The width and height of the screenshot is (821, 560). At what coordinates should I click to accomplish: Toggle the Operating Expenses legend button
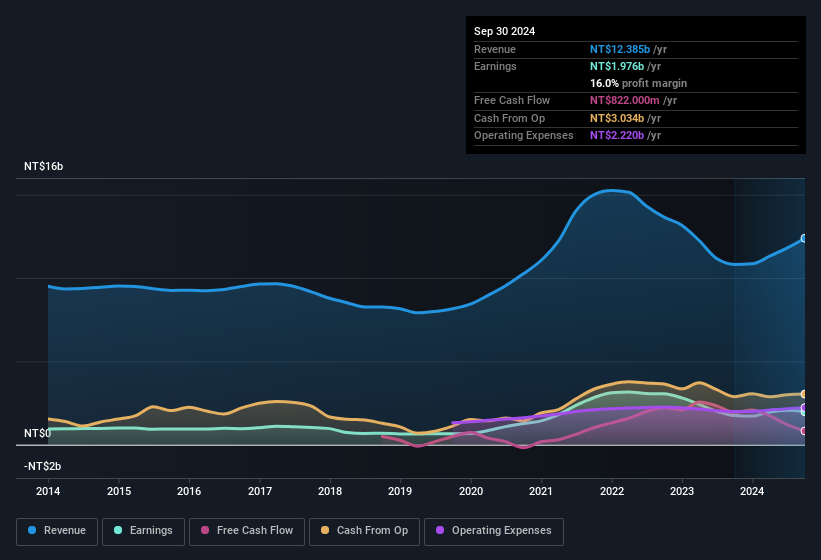[494, 531]
